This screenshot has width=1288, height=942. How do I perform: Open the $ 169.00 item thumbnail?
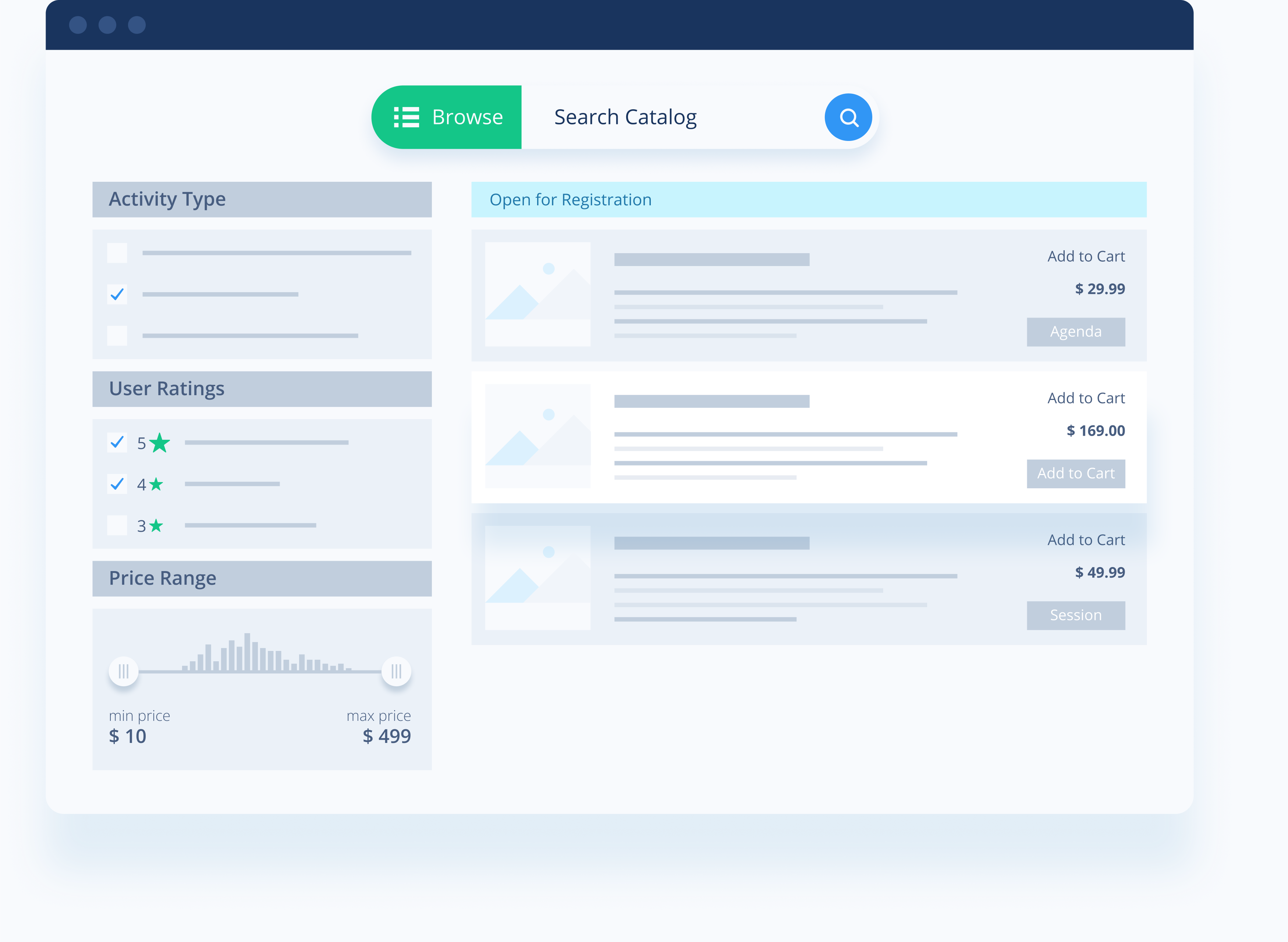(537, 436)
